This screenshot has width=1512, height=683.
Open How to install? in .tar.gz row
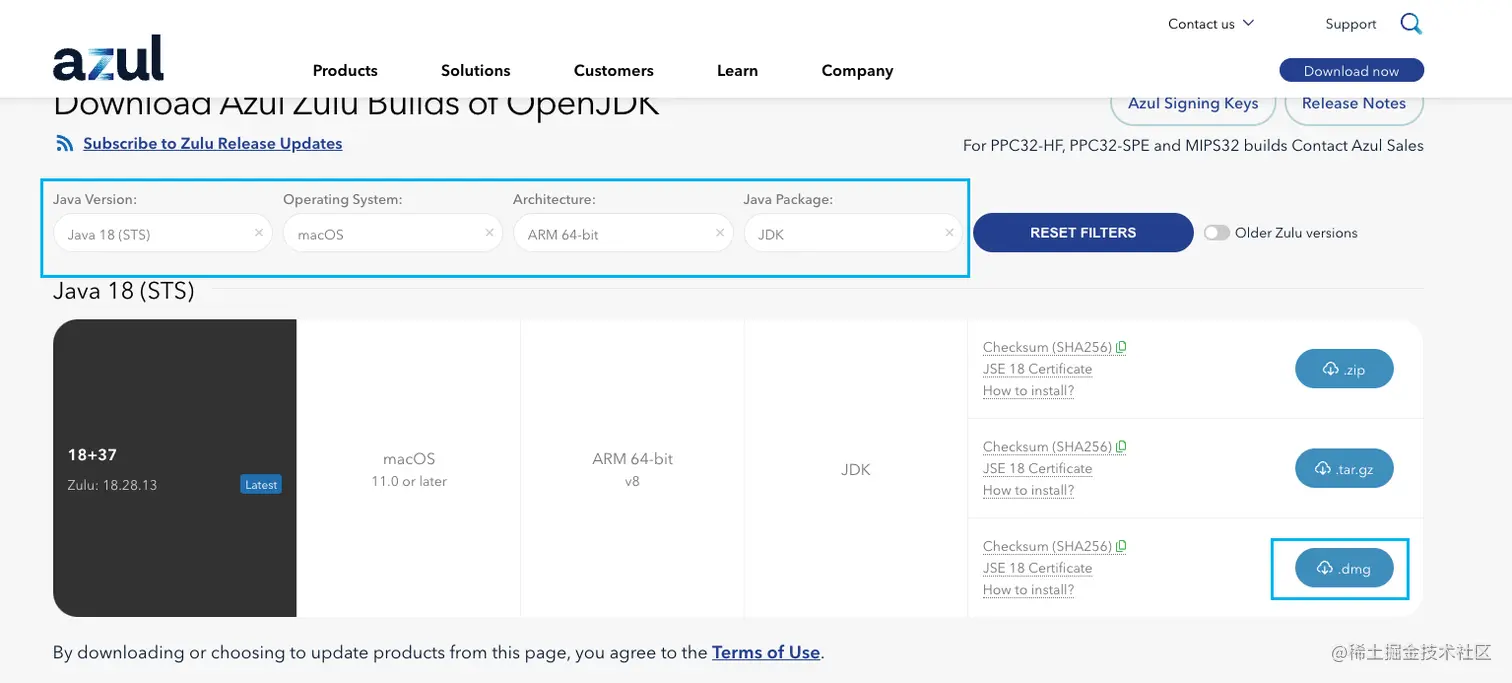1028,490
